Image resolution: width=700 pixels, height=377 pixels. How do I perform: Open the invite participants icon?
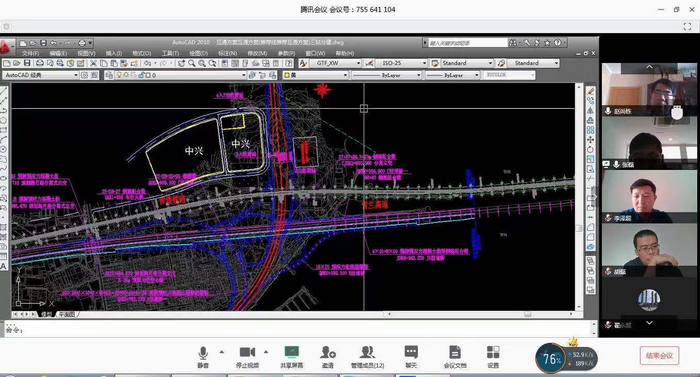[x=328, y=357]
